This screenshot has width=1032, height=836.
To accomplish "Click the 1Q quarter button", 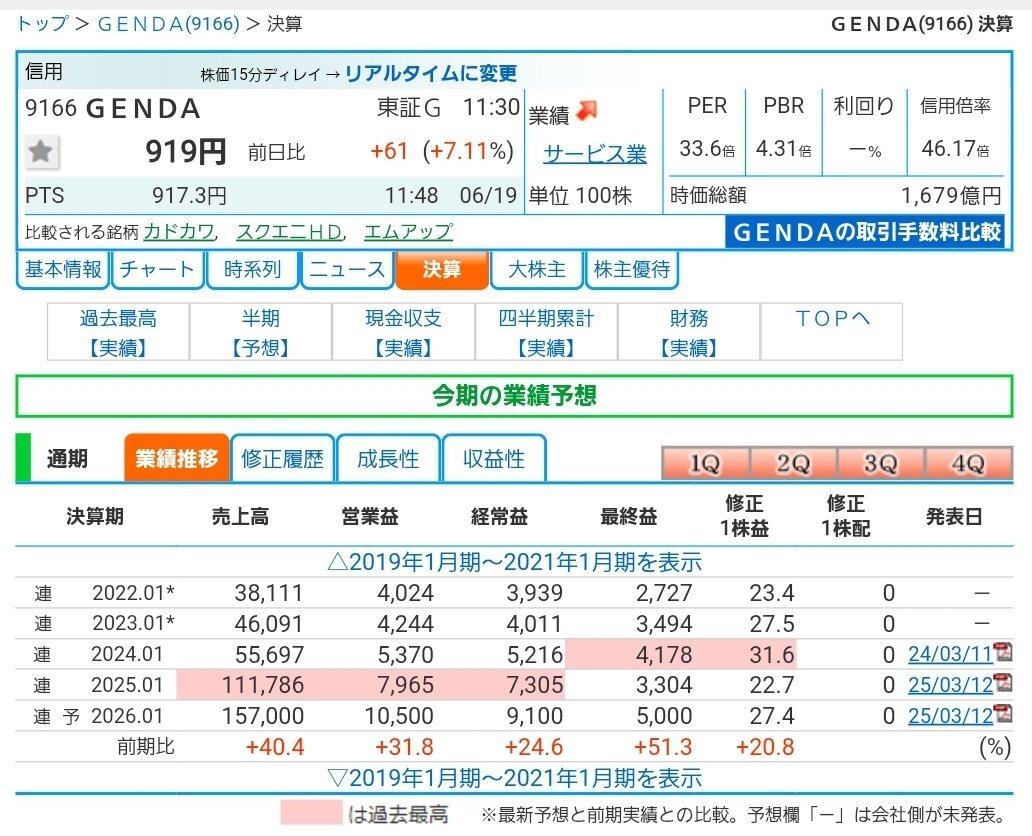I will [x=705, y=463].
